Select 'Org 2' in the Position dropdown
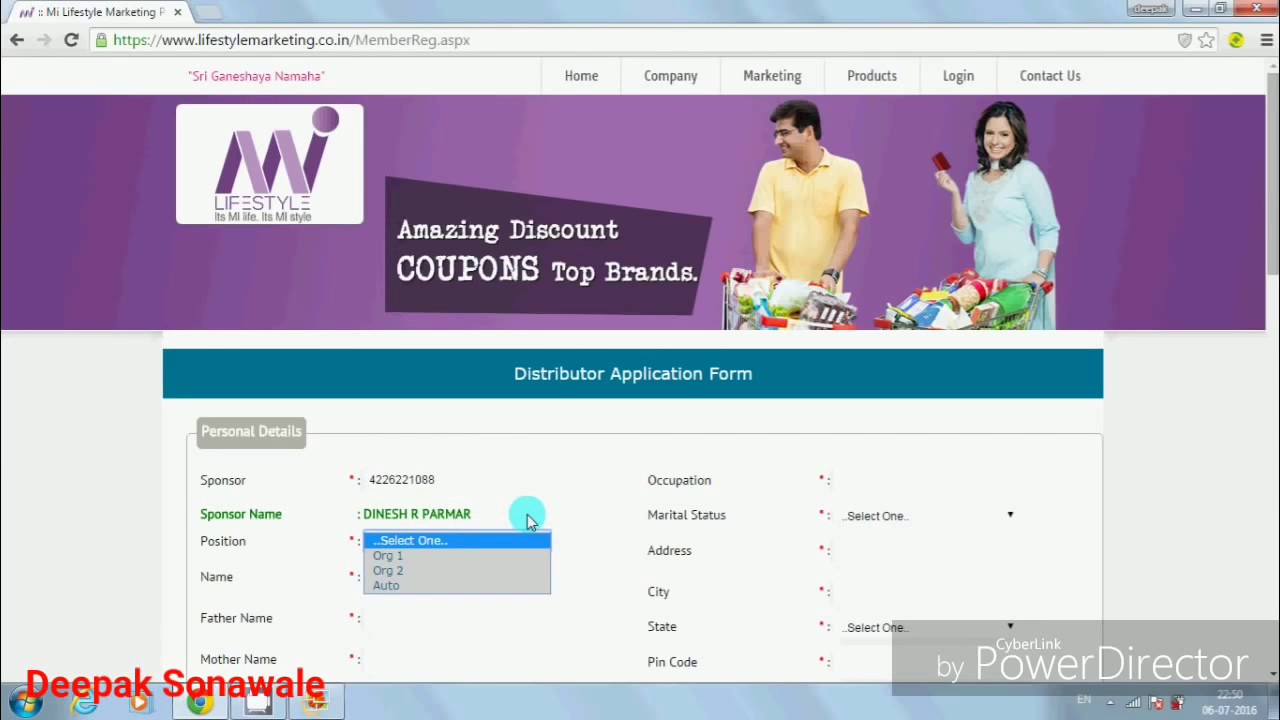 coord(457,571)
